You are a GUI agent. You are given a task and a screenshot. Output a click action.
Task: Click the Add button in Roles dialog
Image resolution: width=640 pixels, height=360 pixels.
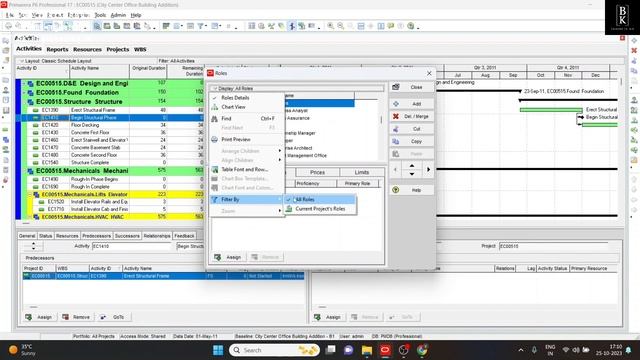coord(411,104)
